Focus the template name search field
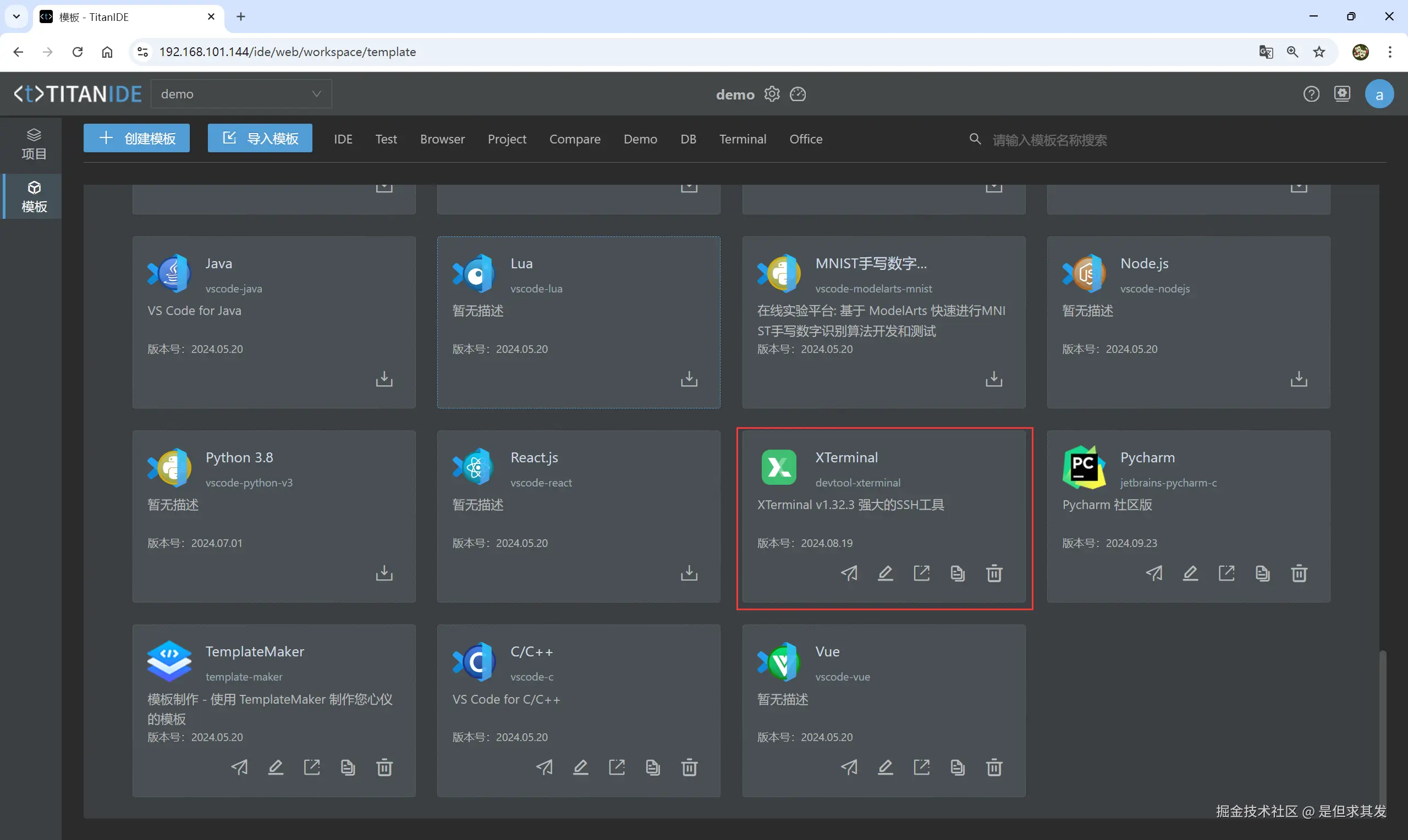This screenshot has width=1408, height=840. click(1049, 140)
